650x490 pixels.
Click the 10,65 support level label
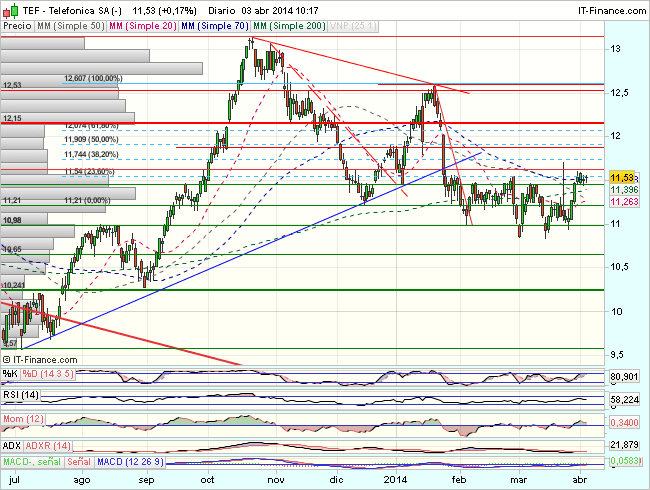pos(12,249)
